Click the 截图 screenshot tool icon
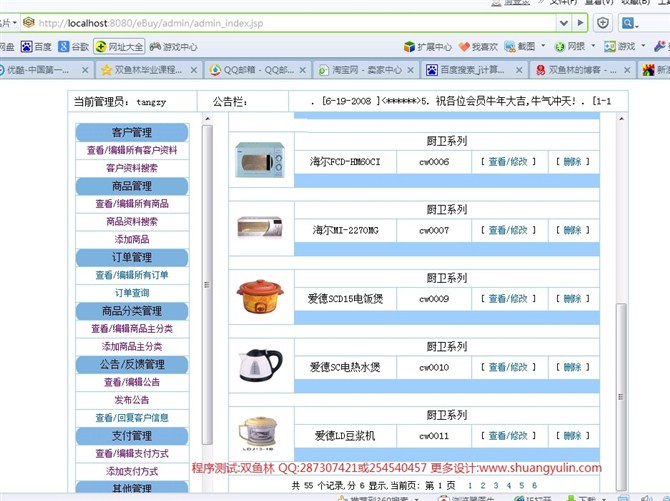The image size is (670, 501). coord(510,47)
